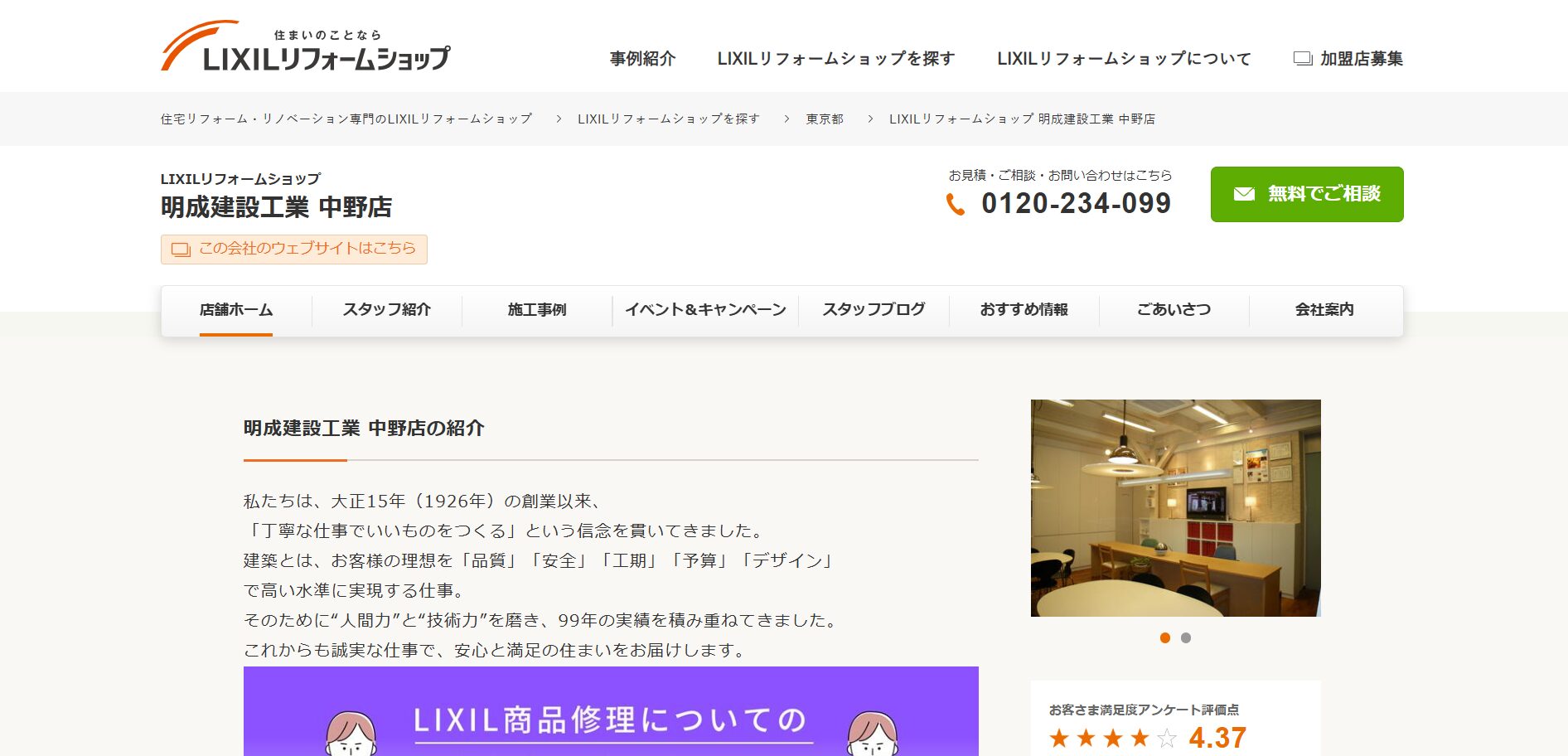This screenshot has height=756, width=1568.
Task: Click the window icon beside 加盟店募集
Action: pyautogui.click(x=1303, y=59)
